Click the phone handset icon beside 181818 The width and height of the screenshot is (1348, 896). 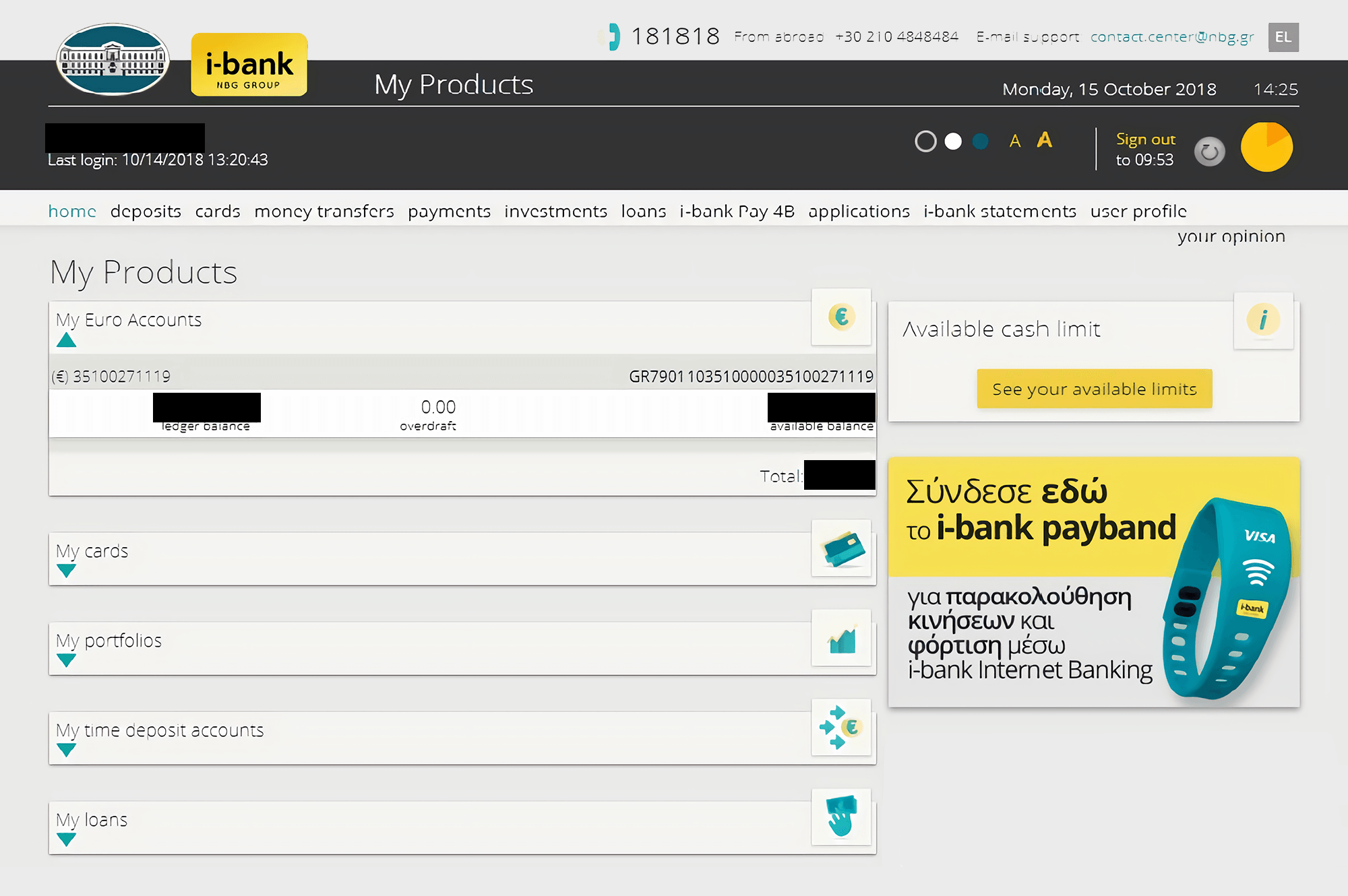613,36
